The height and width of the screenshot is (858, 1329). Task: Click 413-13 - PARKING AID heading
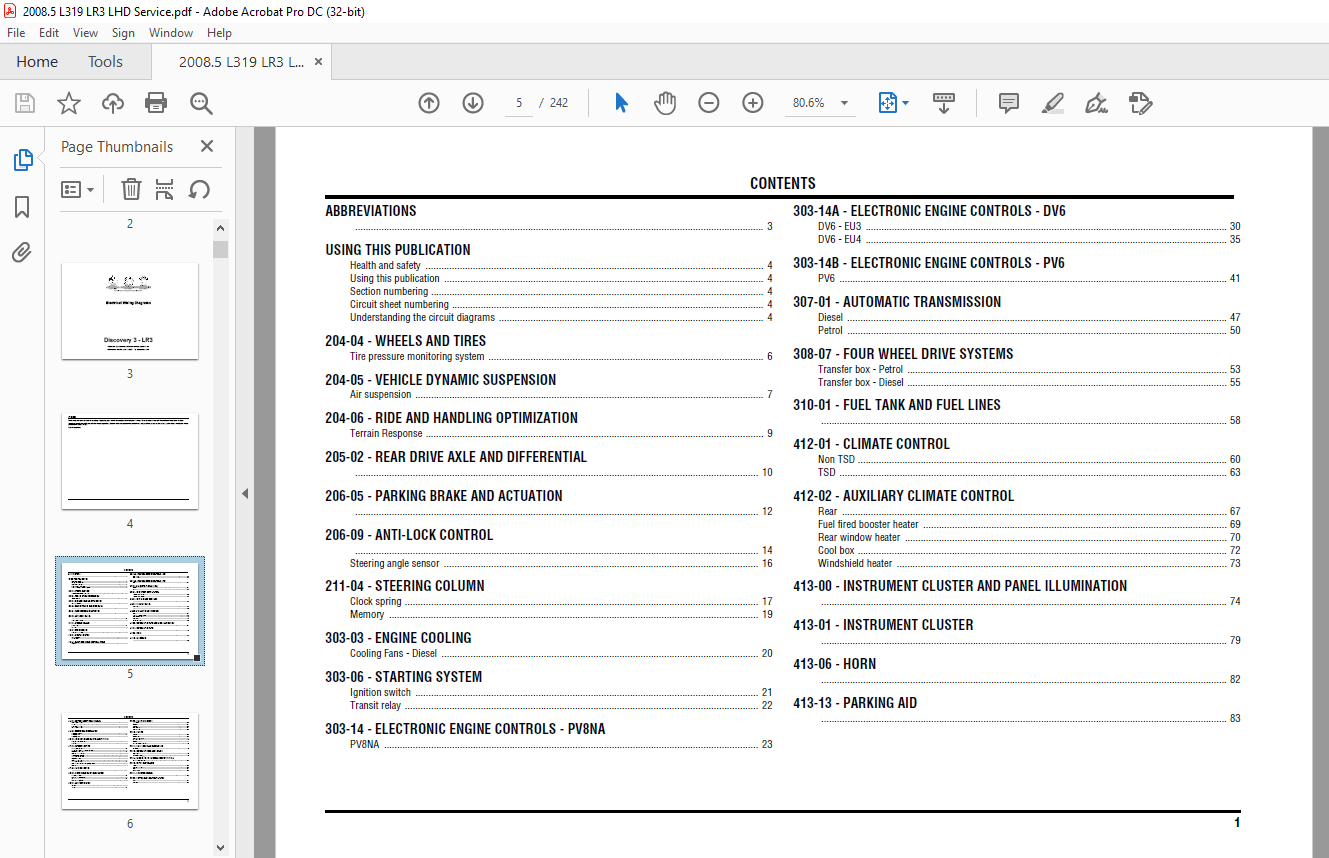pos(855,703)
